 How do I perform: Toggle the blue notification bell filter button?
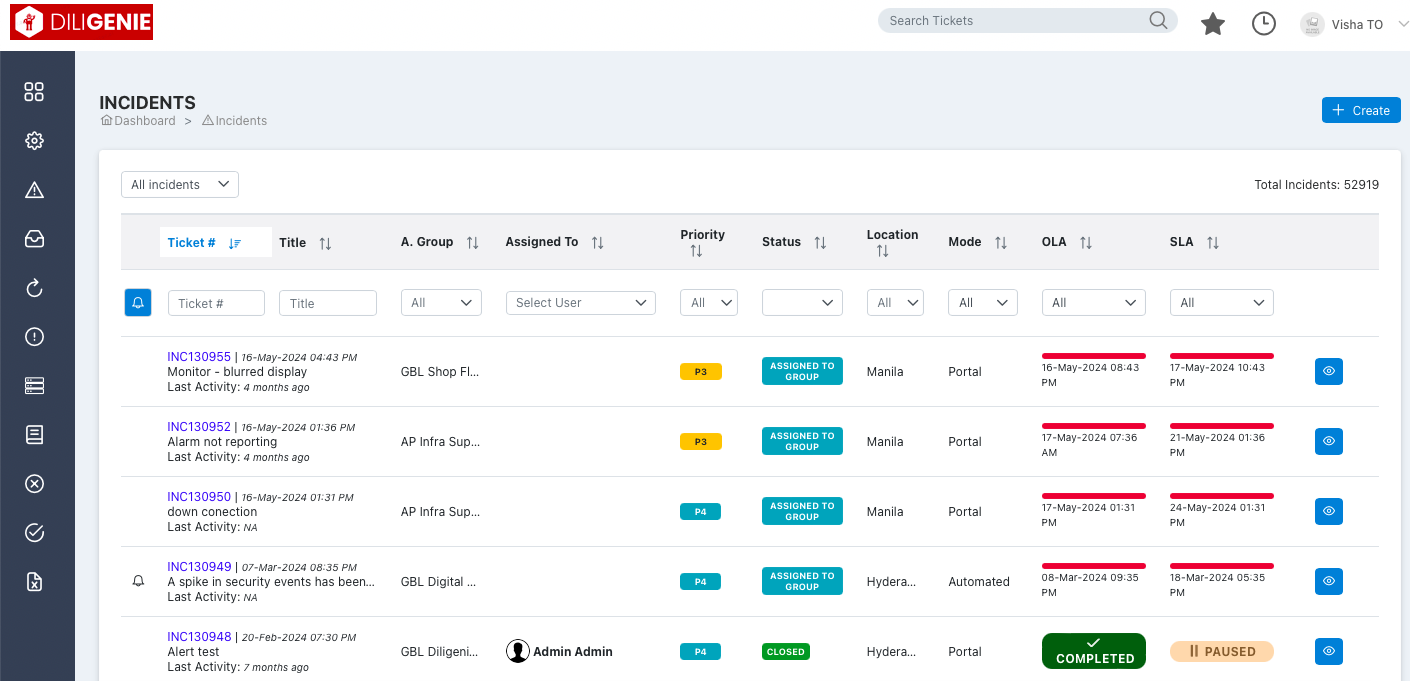tap(138, 302)
